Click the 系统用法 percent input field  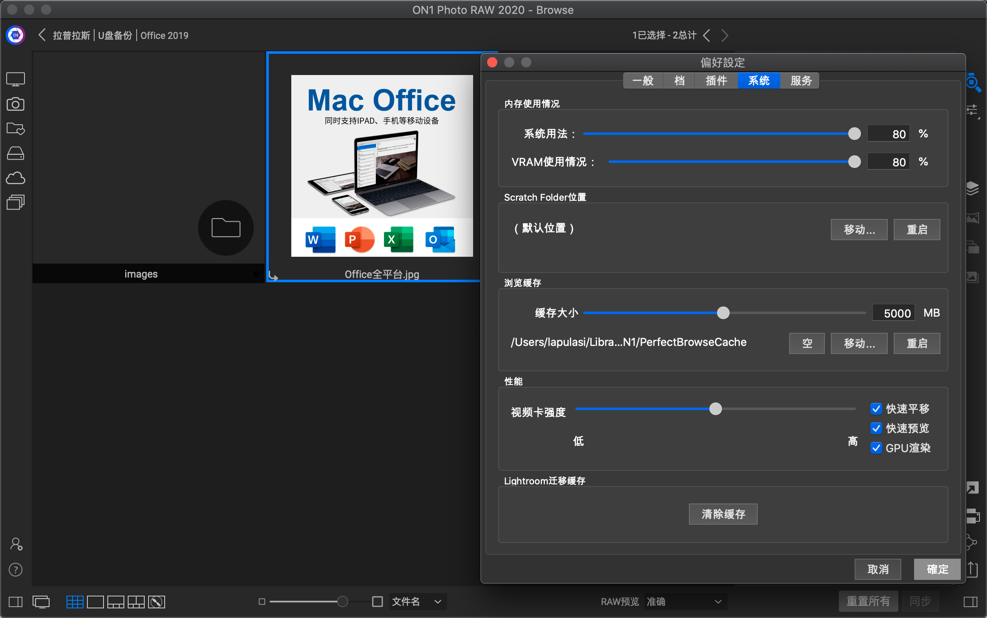point(888,133)
